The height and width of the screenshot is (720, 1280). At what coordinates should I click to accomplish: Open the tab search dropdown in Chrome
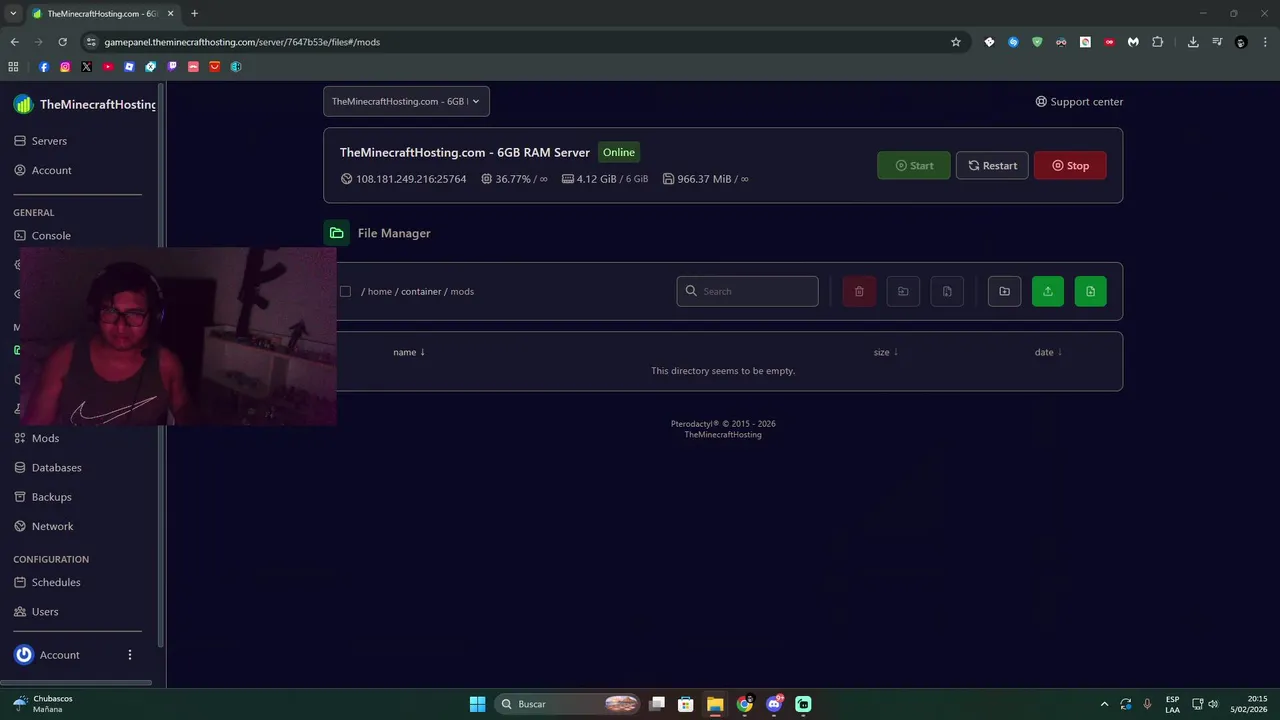[13, 13]
